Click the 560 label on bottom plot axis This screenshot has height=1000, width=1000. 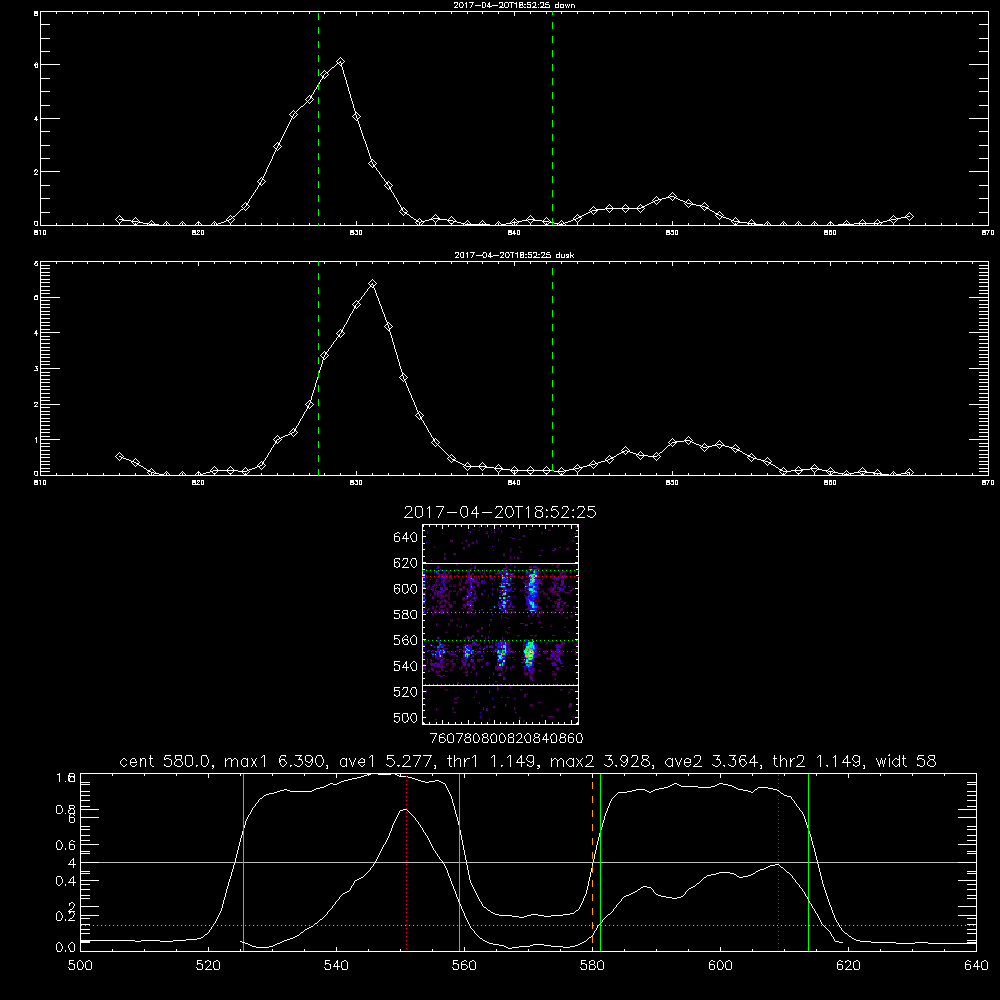coord(464,966)
